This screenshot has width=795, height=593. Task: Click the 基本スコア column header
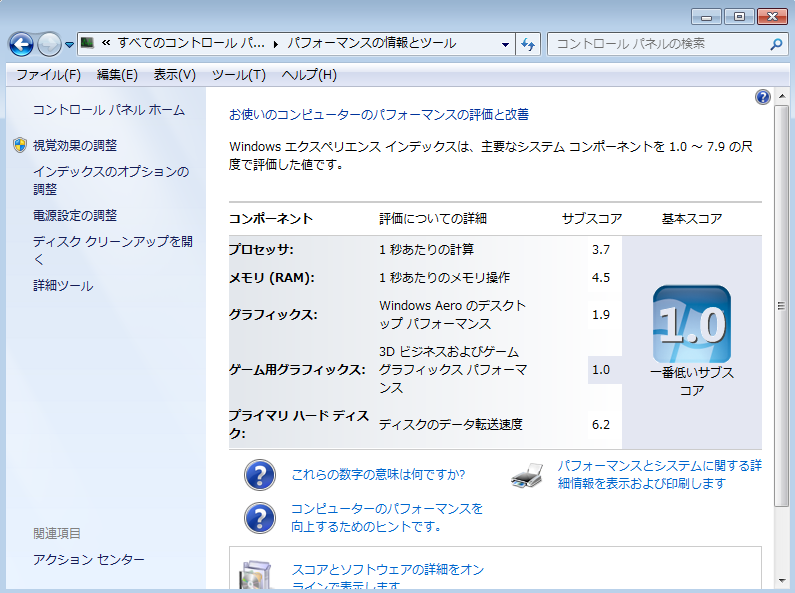(x=692, y=219)
